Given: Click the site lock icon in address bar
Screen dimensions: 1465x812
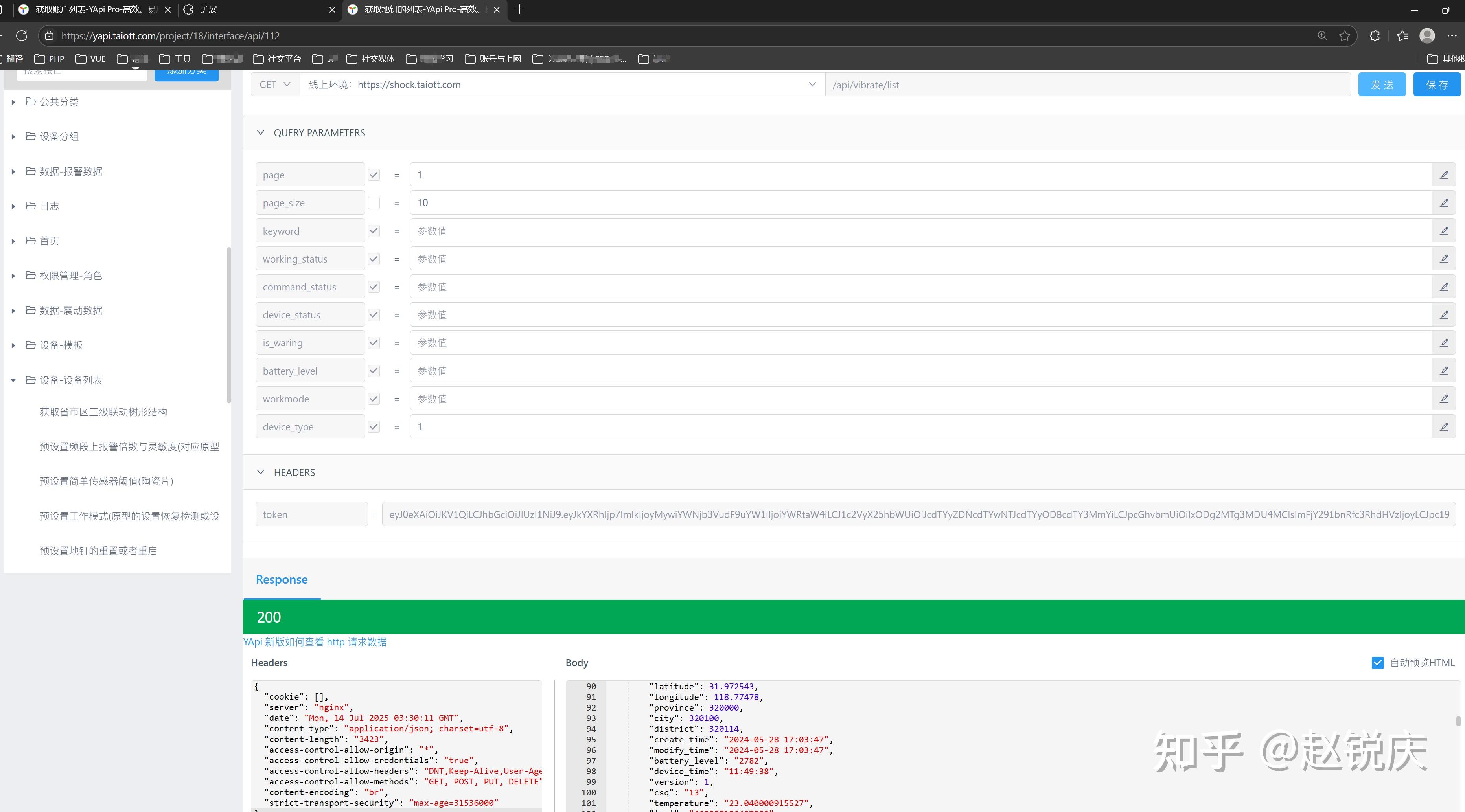Looking at the screenshot, I should pos(50,36).
